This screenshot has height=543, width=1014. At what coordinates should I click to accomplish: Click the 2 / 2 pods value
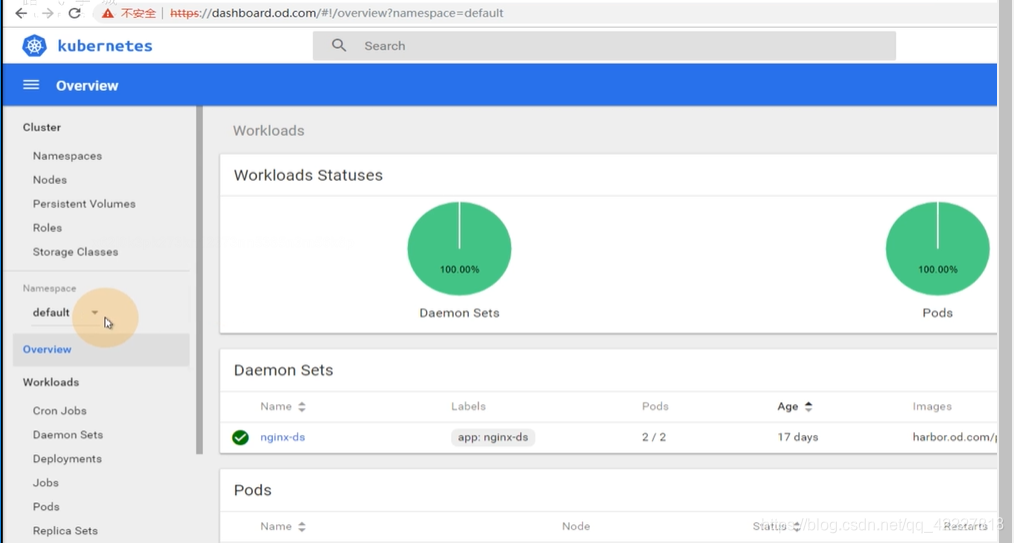[x=654, y=437]
